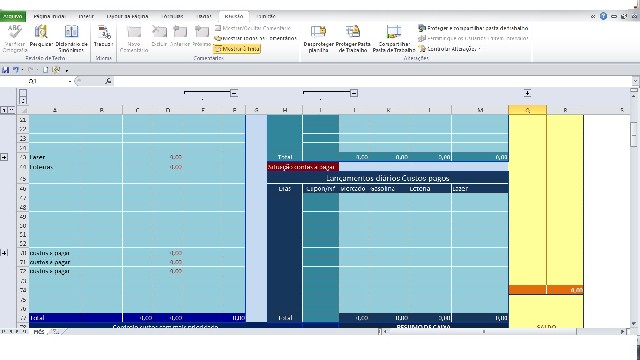
Task: Open the Pesquisar research tool
Action: tap(41, 36)
